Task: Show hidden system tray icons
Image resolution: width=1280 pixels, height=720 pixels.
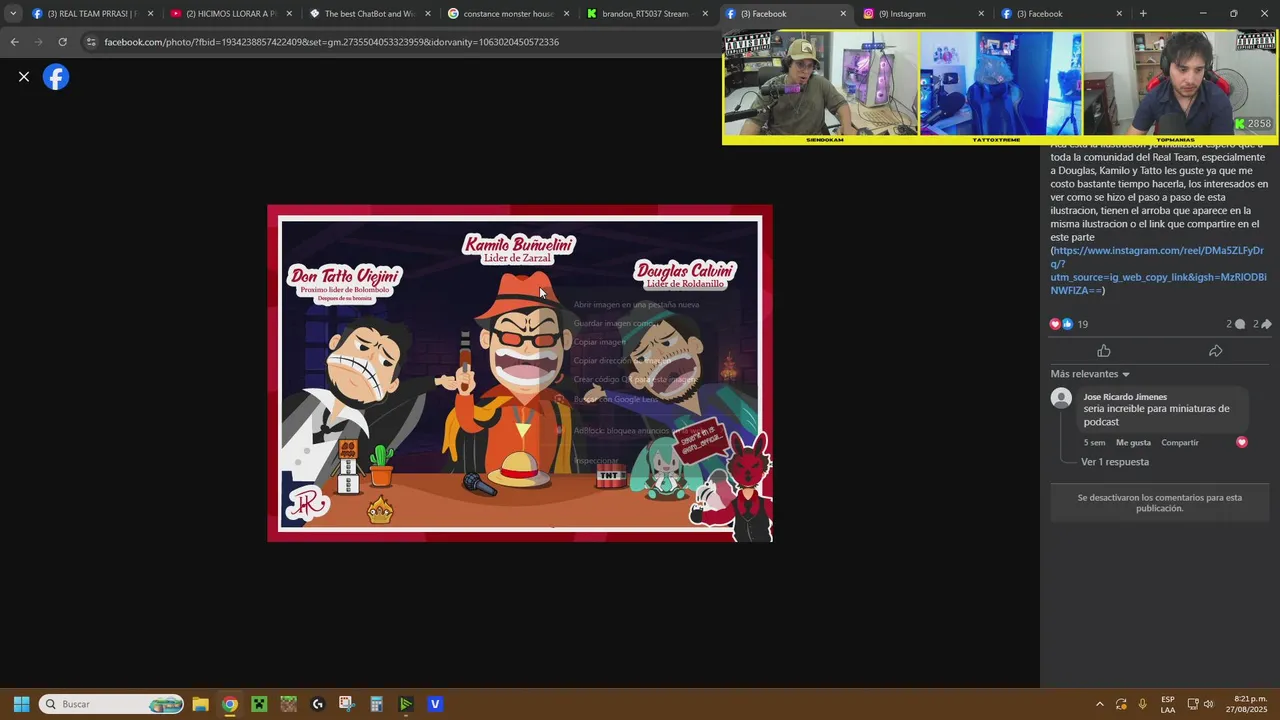Action: pyautogui.click(x=1099, y=704)
